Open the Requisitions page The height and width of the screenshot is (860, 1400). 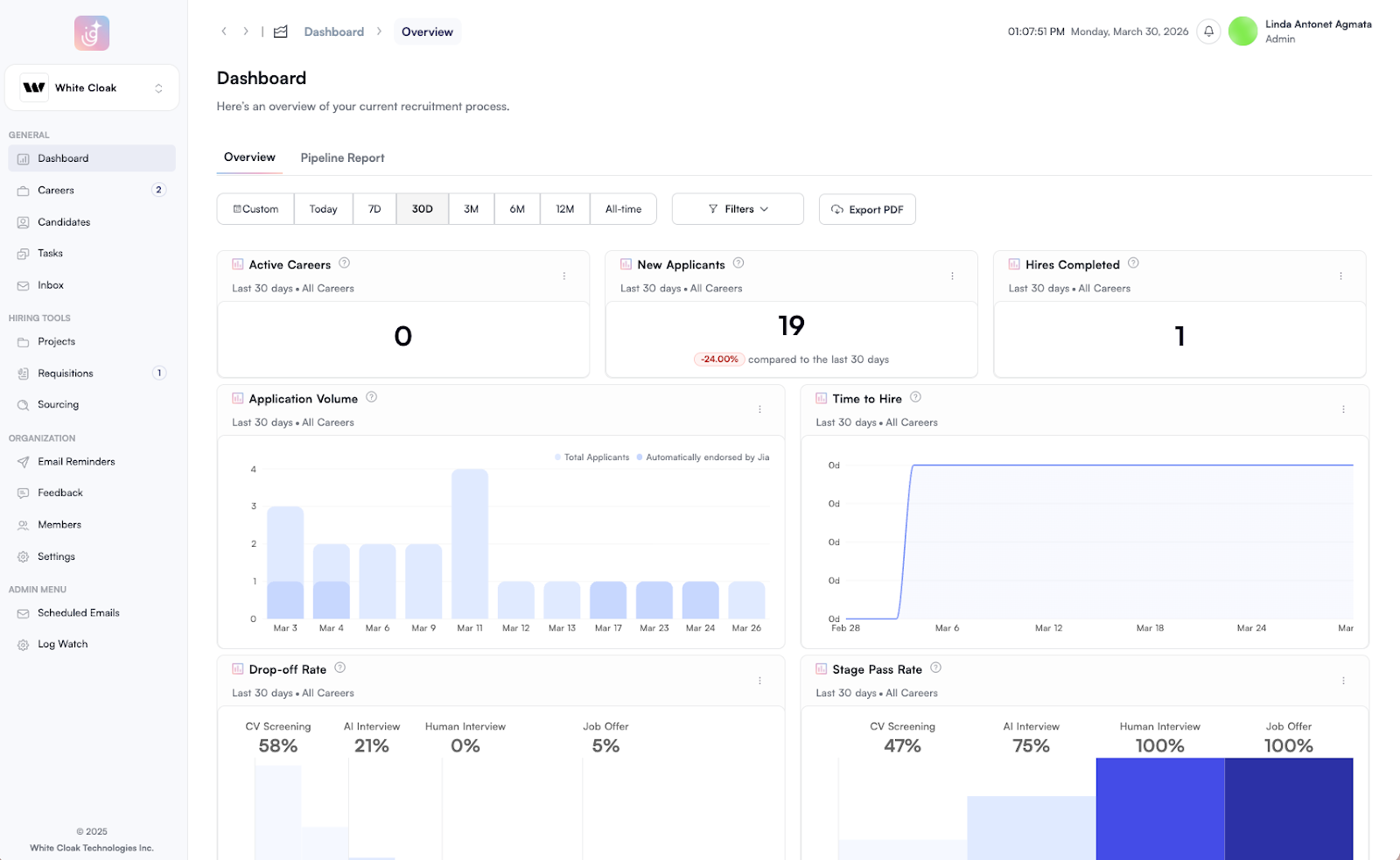coord(66,373)
